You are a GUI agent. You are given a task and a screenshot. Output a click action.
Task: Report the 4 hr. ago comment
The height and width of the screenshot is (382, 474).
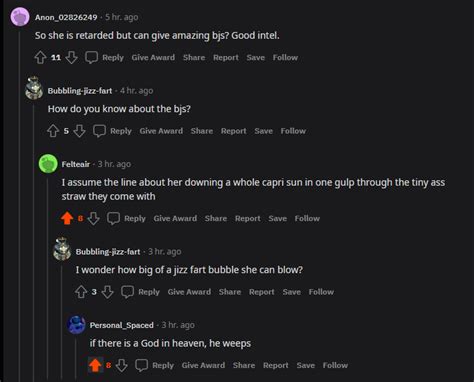click(234, 131)
